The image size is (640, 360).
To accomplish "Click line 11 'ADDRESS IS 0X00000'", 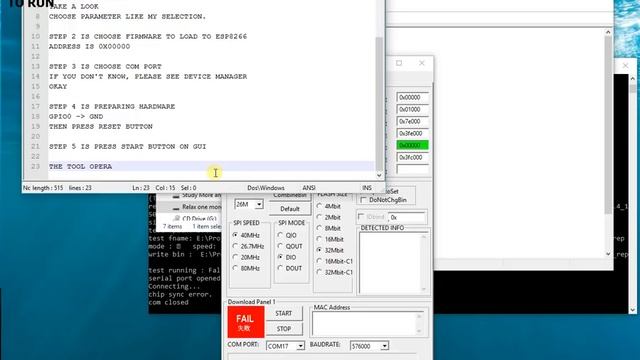I will 89,47.
